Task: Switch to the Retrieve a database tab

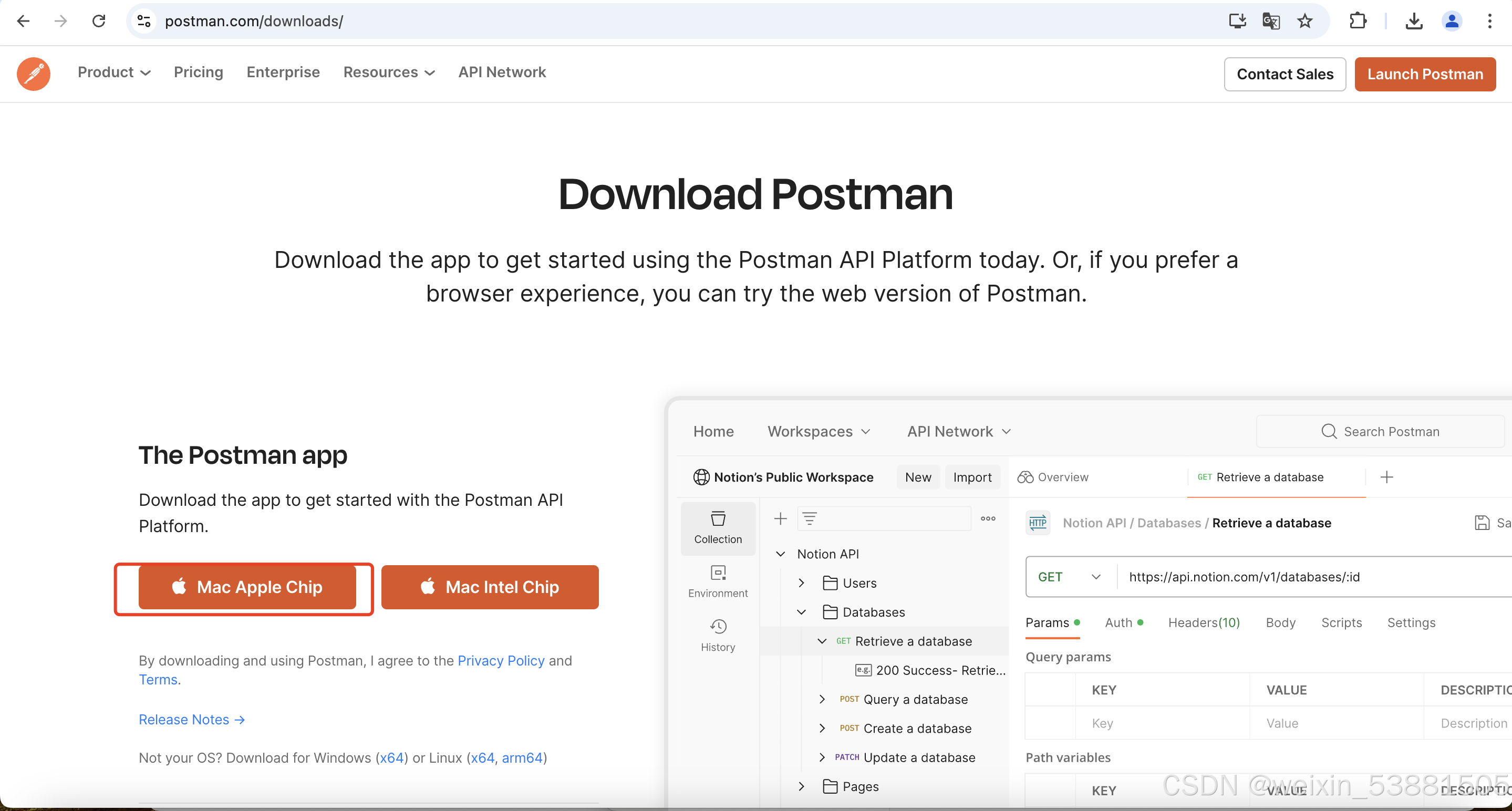Action: coord(1277,477)
